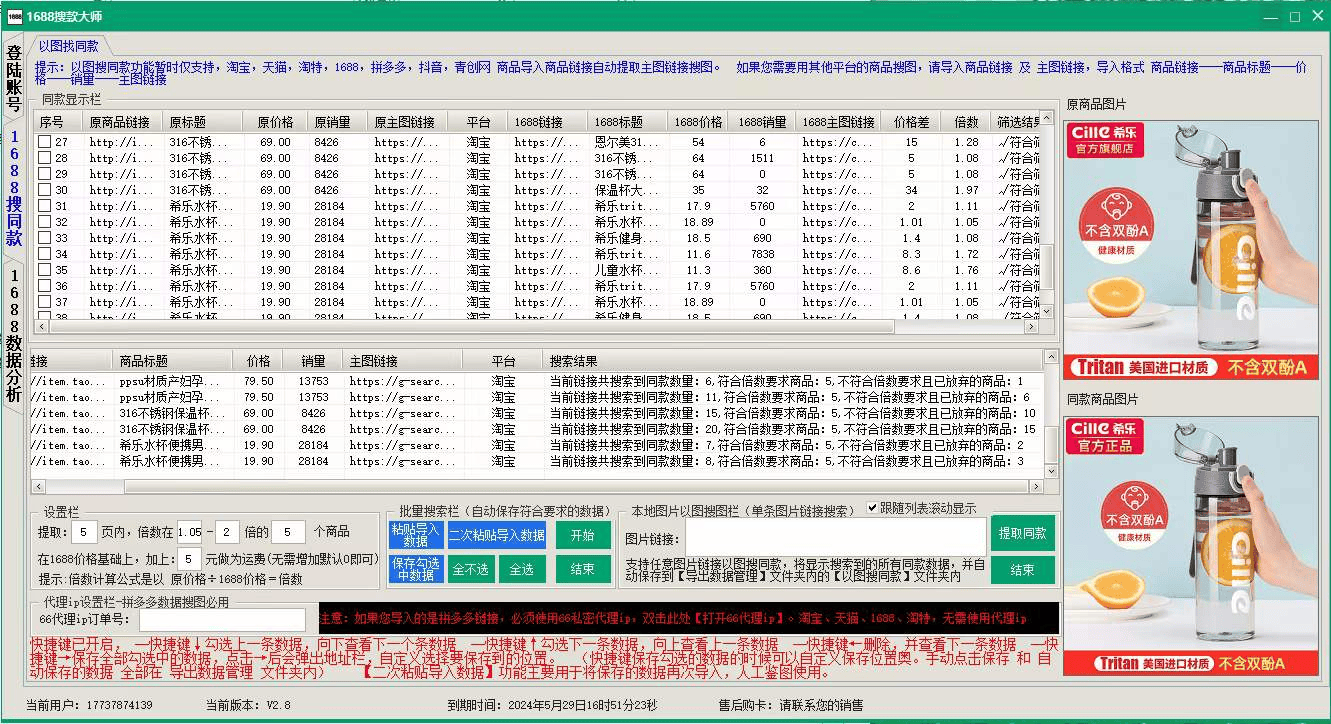Click the 1688 app icon in title bar

click(x=15, y=16)
